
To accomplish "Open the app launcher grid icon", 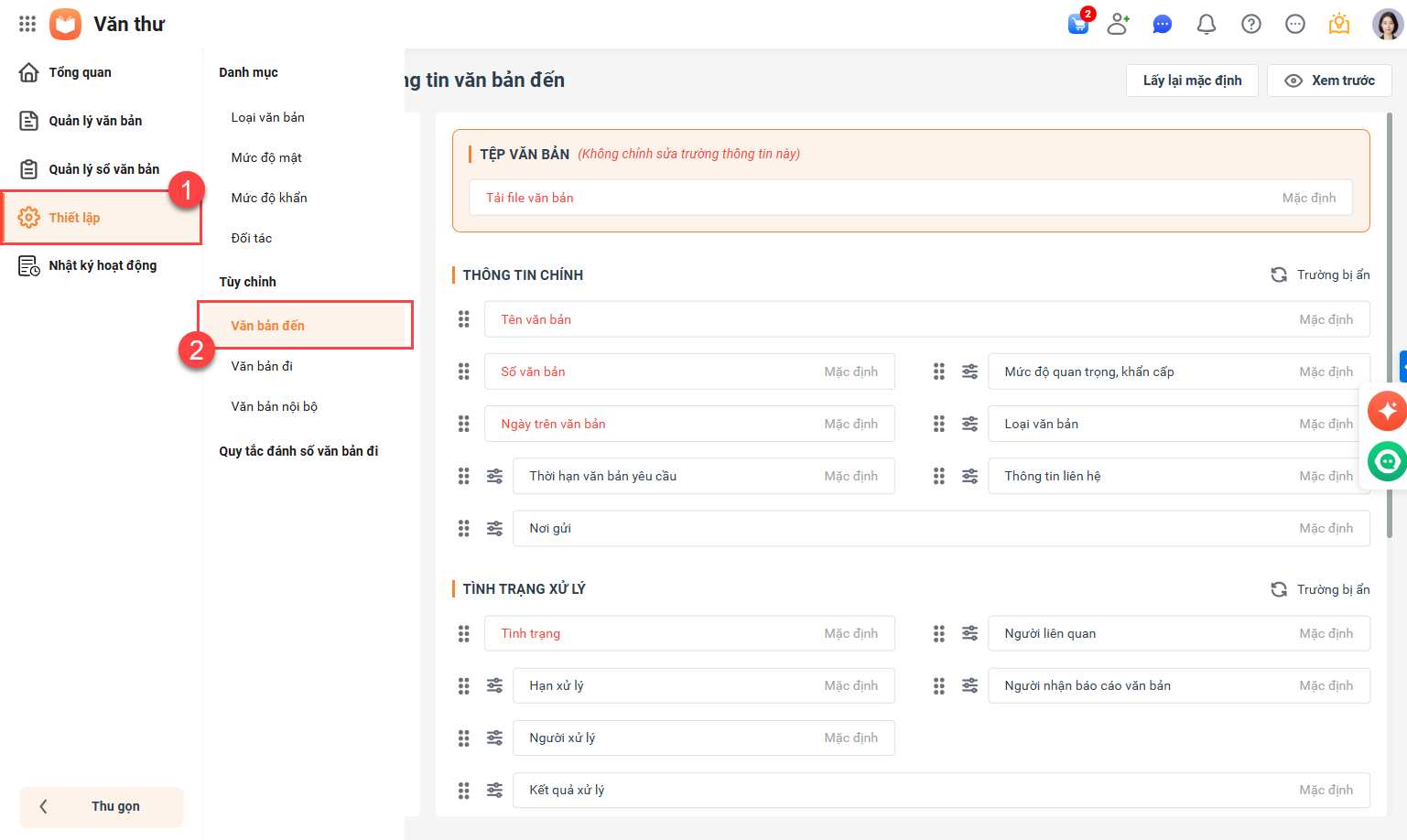I will 27,24.
